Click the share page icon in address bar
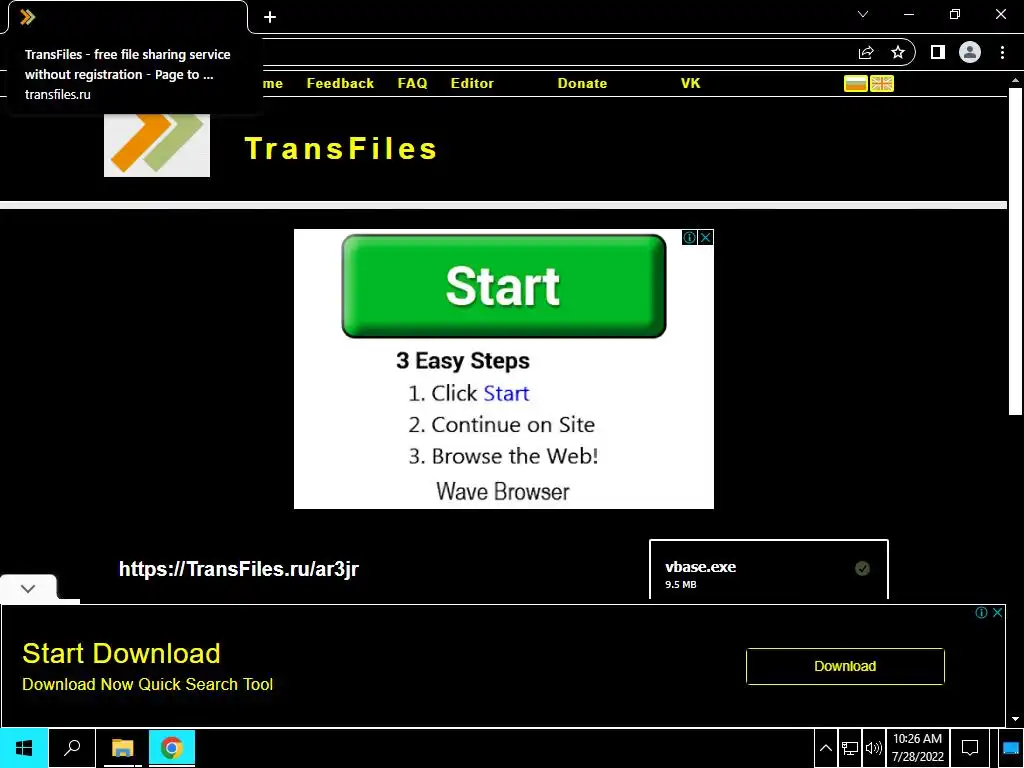The height and width of the screenshot is (768, 1024). pyautogui.click(x=866, y=52)
